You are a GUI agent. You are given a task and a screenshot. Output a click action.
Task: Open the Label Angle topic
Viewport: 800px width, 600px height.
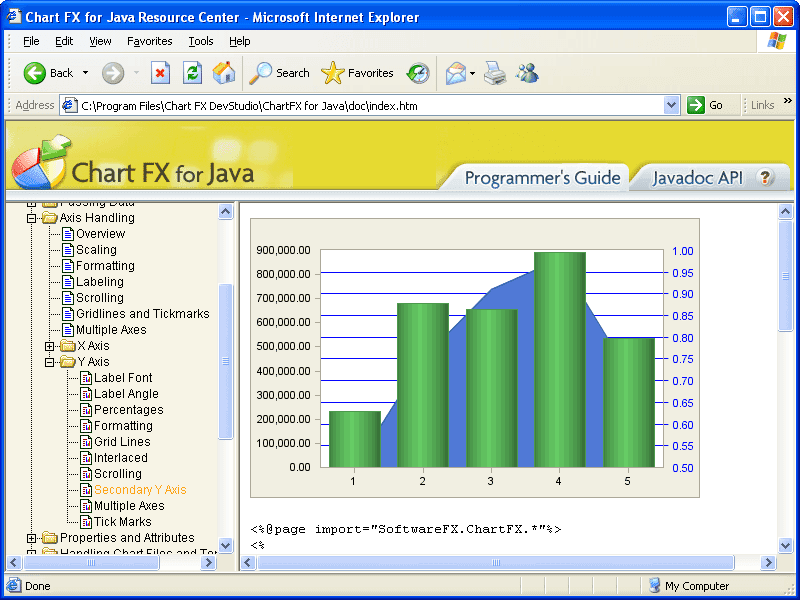126,394
